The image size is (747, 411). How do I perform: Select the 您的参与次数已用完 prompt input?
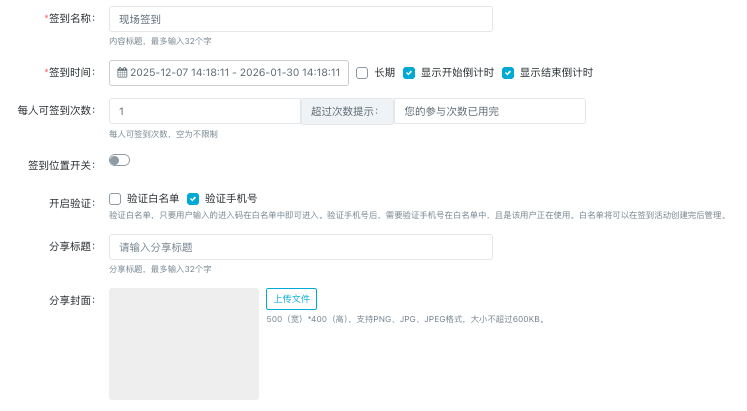point(489,111)
